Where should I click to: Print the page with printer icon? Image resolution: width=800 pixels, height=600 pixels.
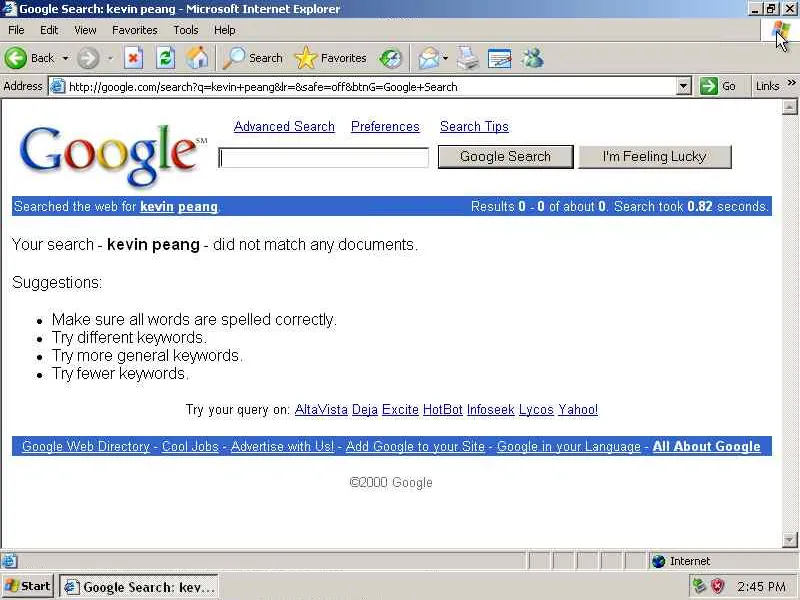coord(467,58)
